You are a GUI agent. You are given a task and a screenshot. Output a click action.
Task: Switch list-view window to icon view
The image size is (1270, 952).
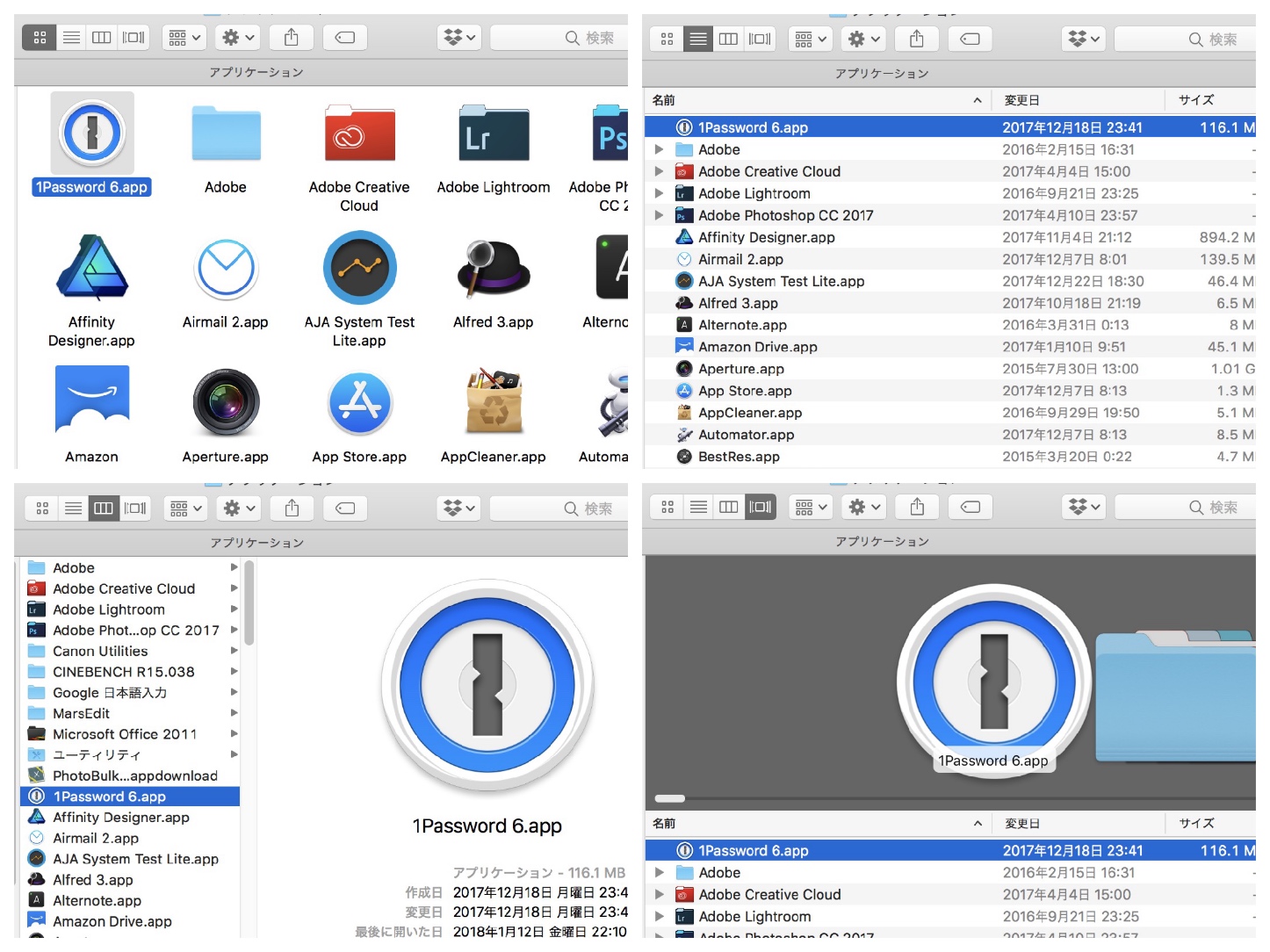(x=667, y=39)
